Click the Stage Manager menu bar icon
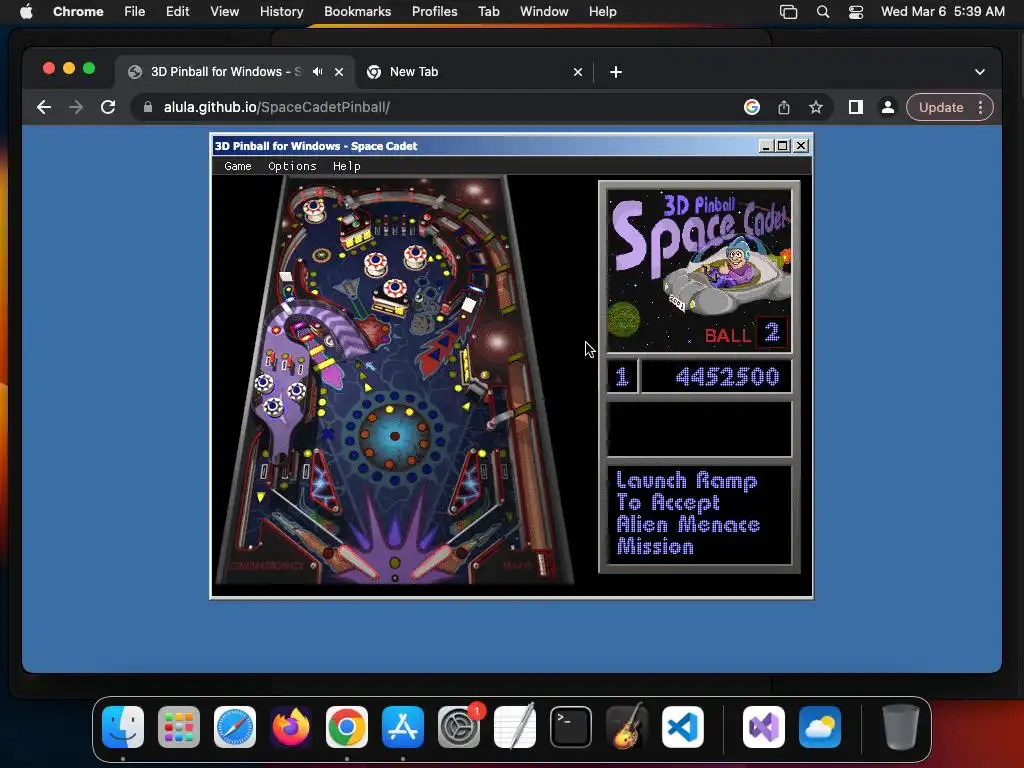The image size is (1024, 768). (789, 12)
